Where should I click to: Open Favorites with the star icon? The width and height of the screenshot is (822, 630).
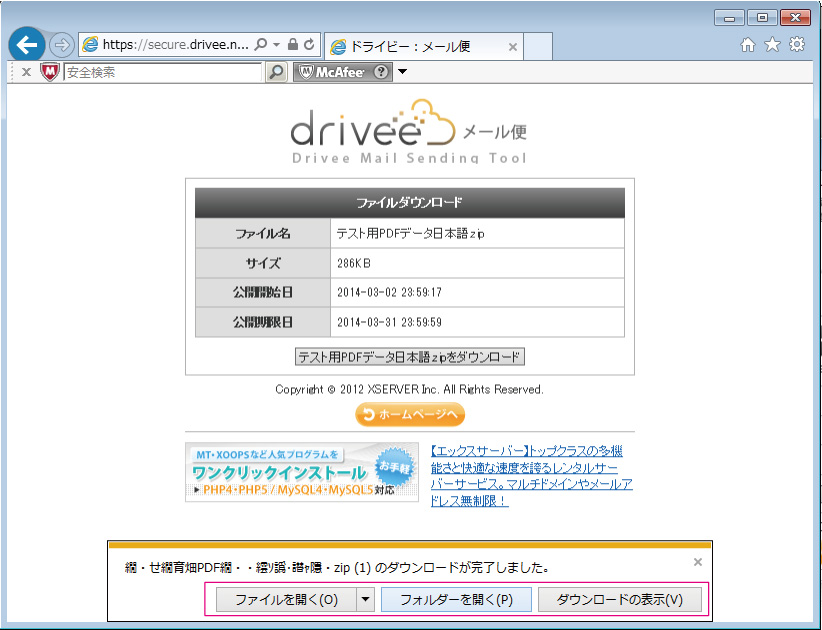point(772,45)
